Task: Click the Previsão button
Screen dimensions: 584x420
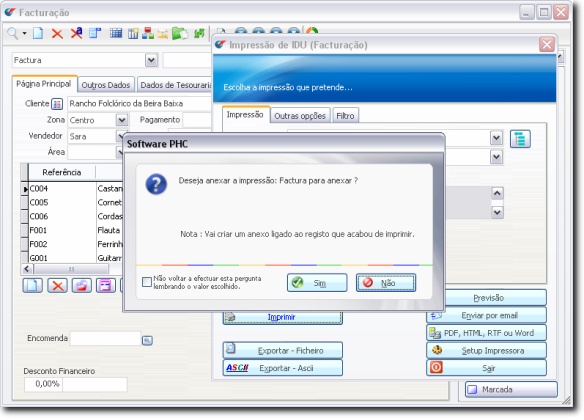Action: click(x=495, y=298)
